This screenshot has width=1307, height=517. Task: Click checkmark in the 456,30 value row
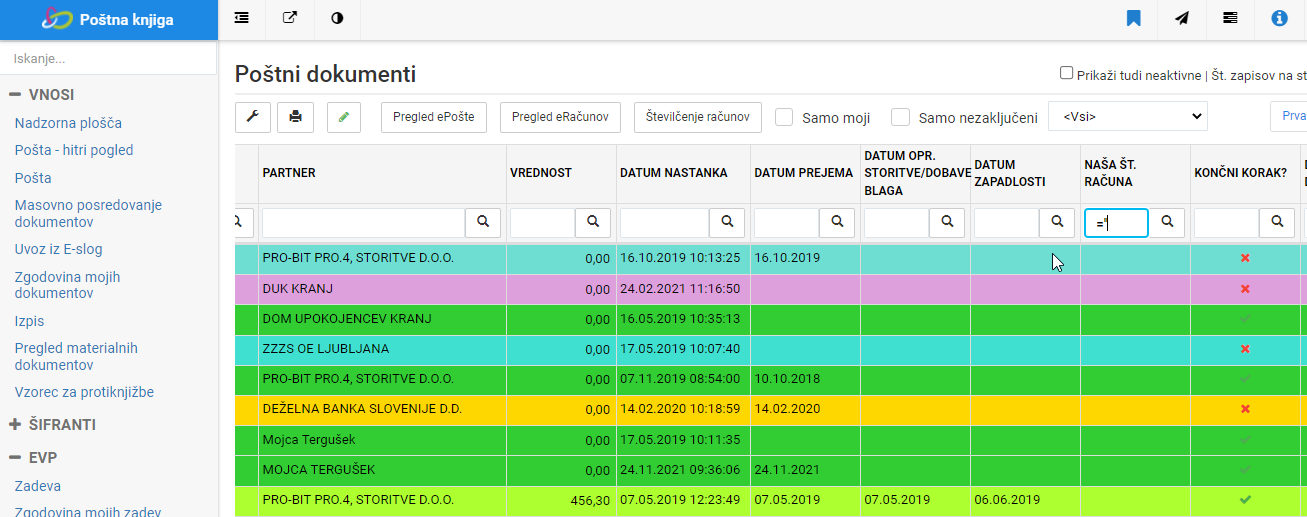[x=1245, y=499]
